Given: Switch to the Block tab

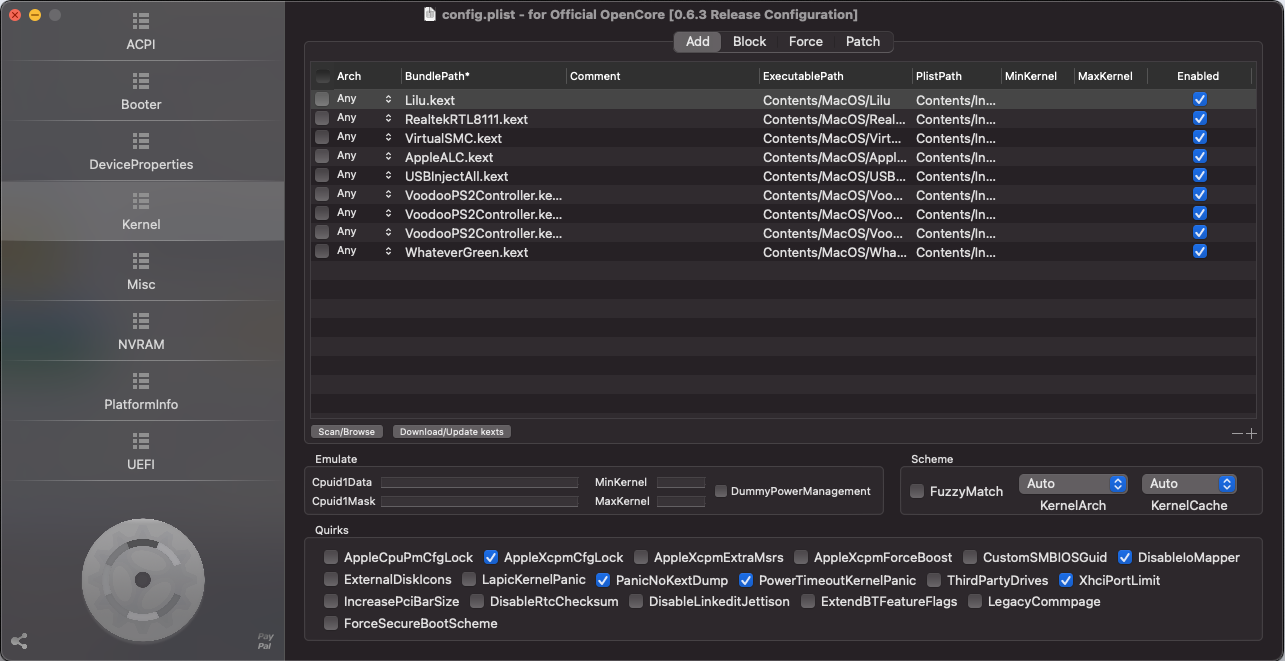Looking at the screenshot, I should [x=749, y=41].
